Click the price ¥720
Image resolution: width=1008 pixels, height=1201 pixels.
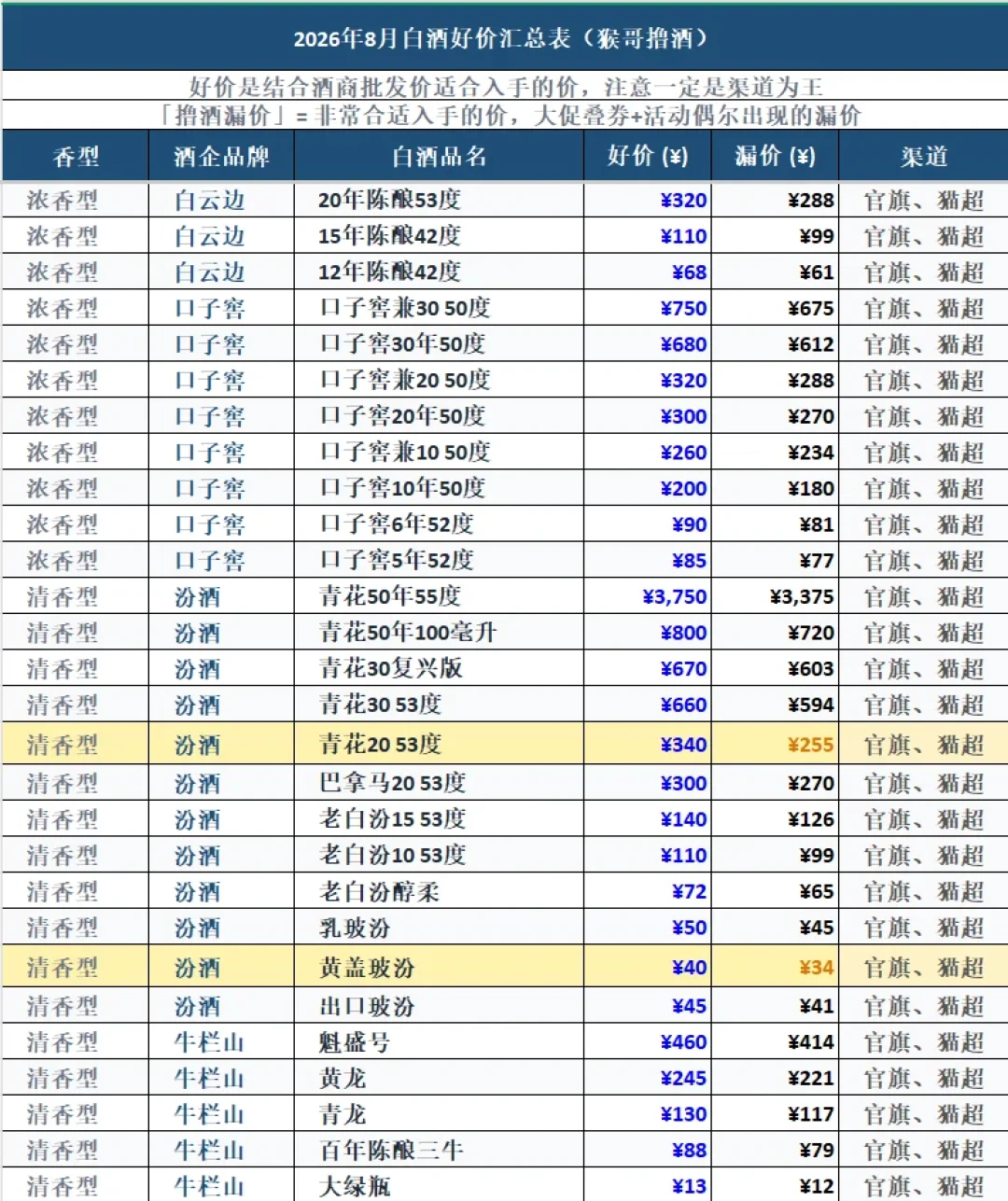(x=810, y=633)
